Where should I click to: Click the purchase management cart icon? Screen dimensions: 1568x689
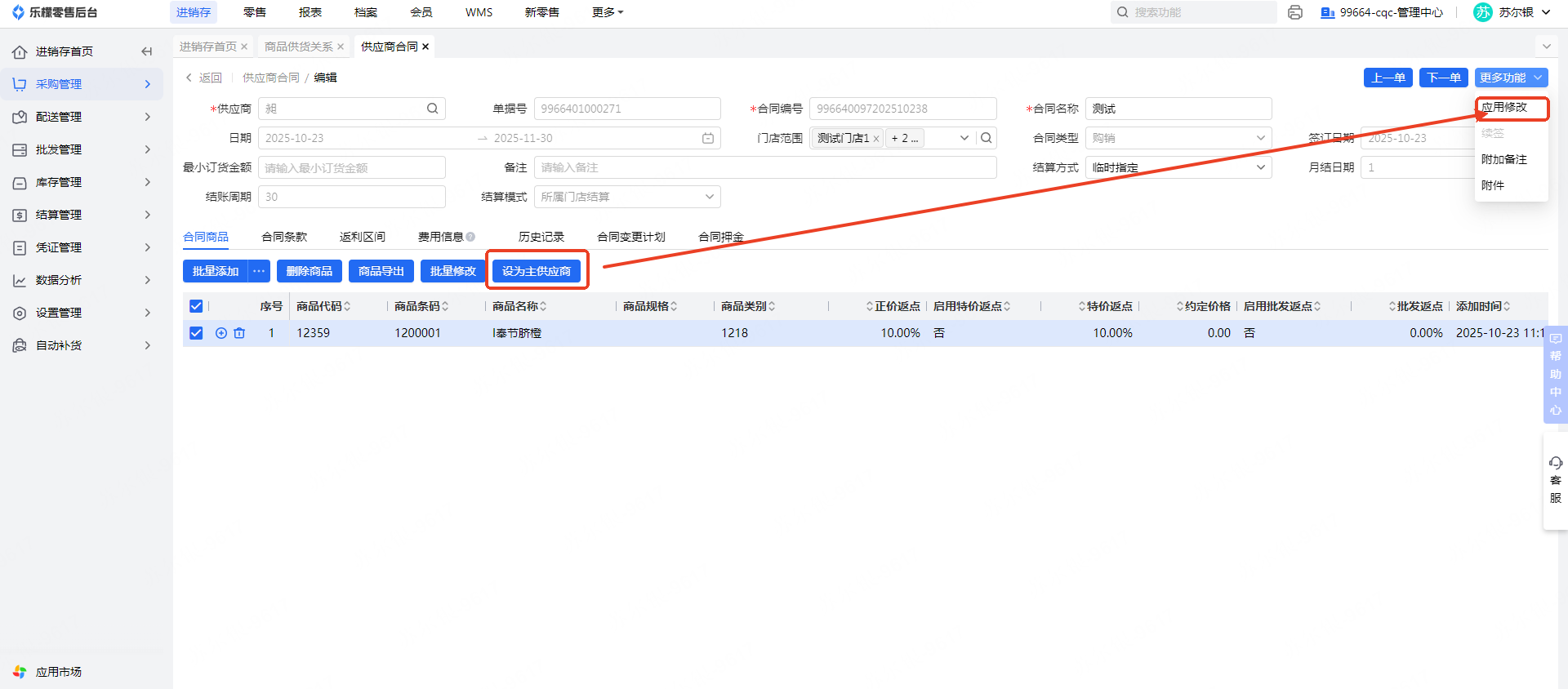click(x=20, y=84)
